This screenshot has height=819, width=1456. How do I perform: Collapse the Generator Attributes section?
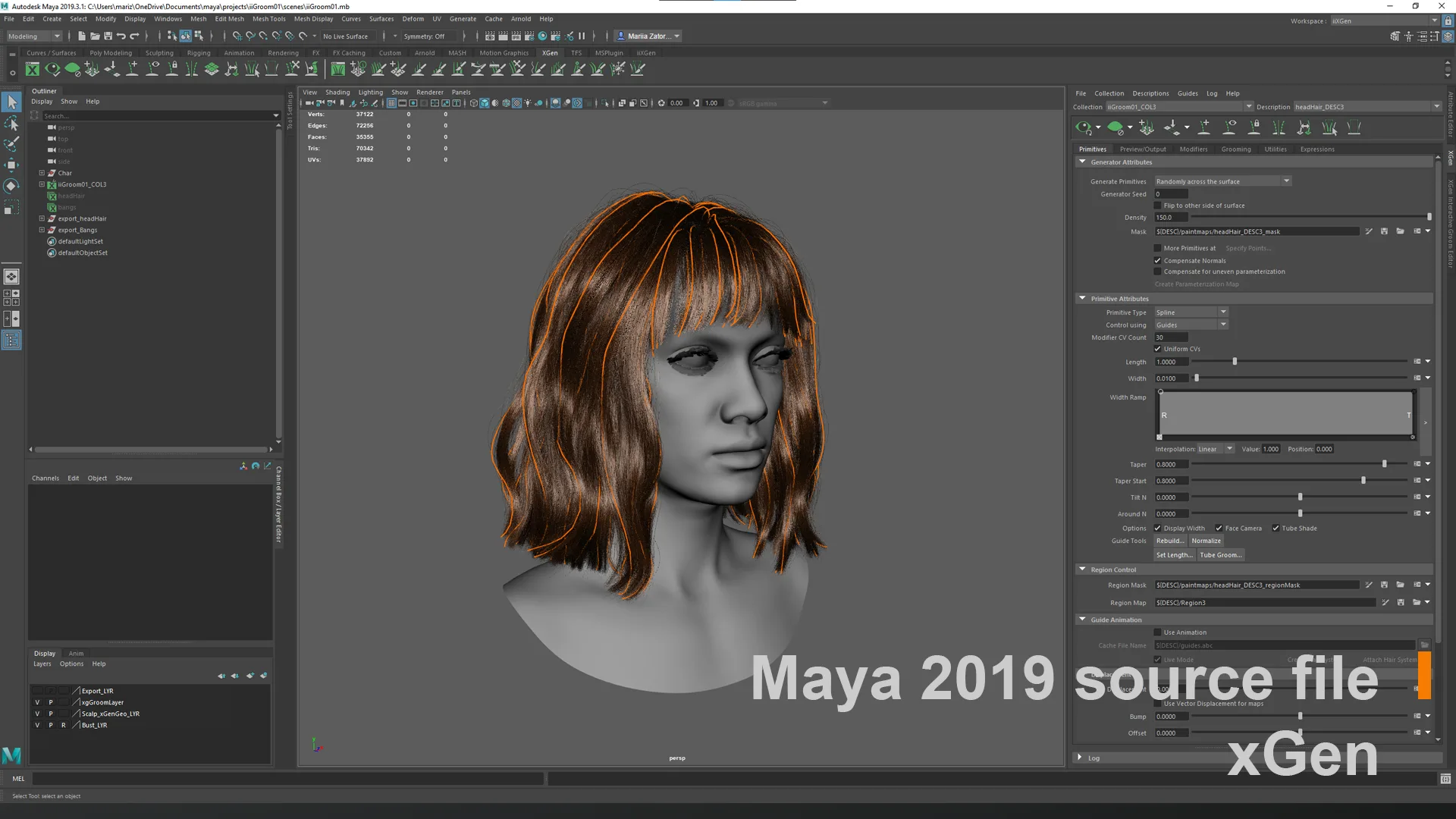pyautogui.click(x=1083, y=162)
